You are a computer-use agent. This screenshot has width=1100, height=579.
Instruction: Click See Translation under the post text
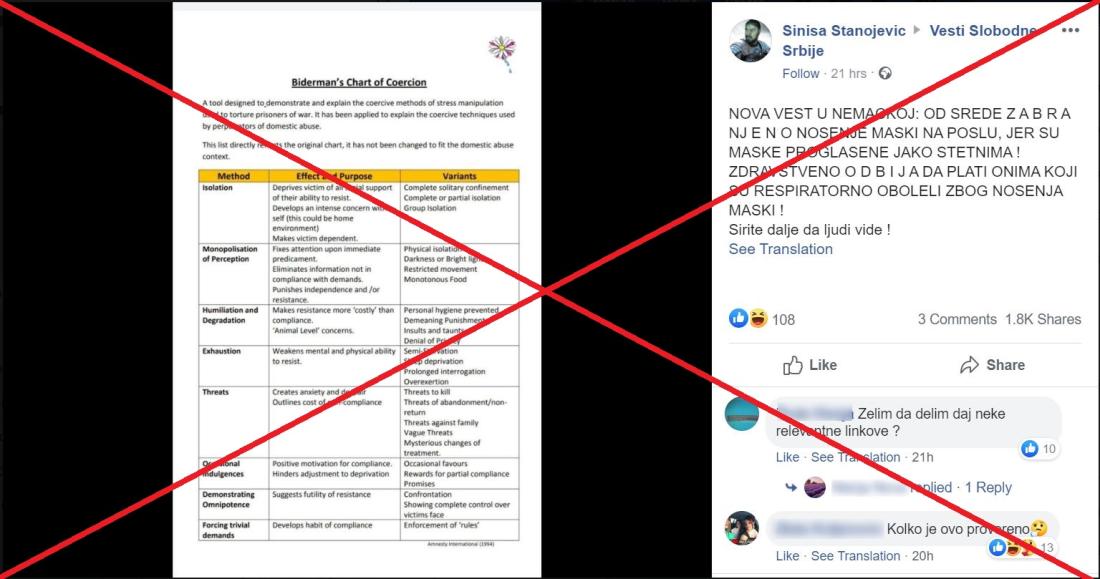[x=781, y=249]
